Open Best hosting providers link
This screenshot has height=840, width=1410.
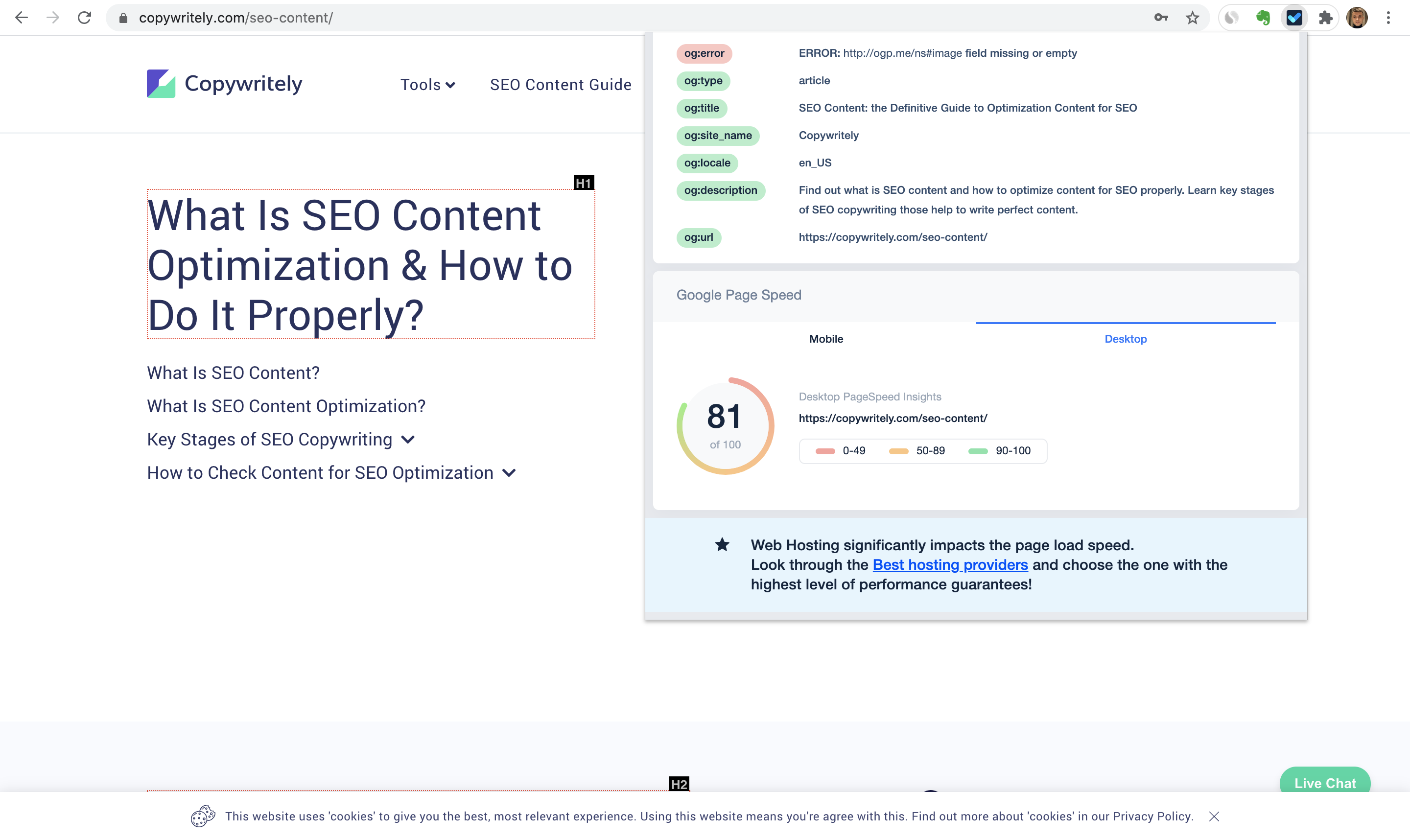click(950, 564)
